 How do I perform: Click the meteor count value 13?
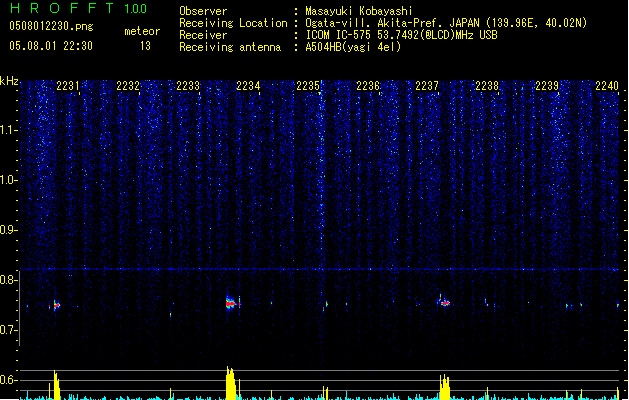145,46
